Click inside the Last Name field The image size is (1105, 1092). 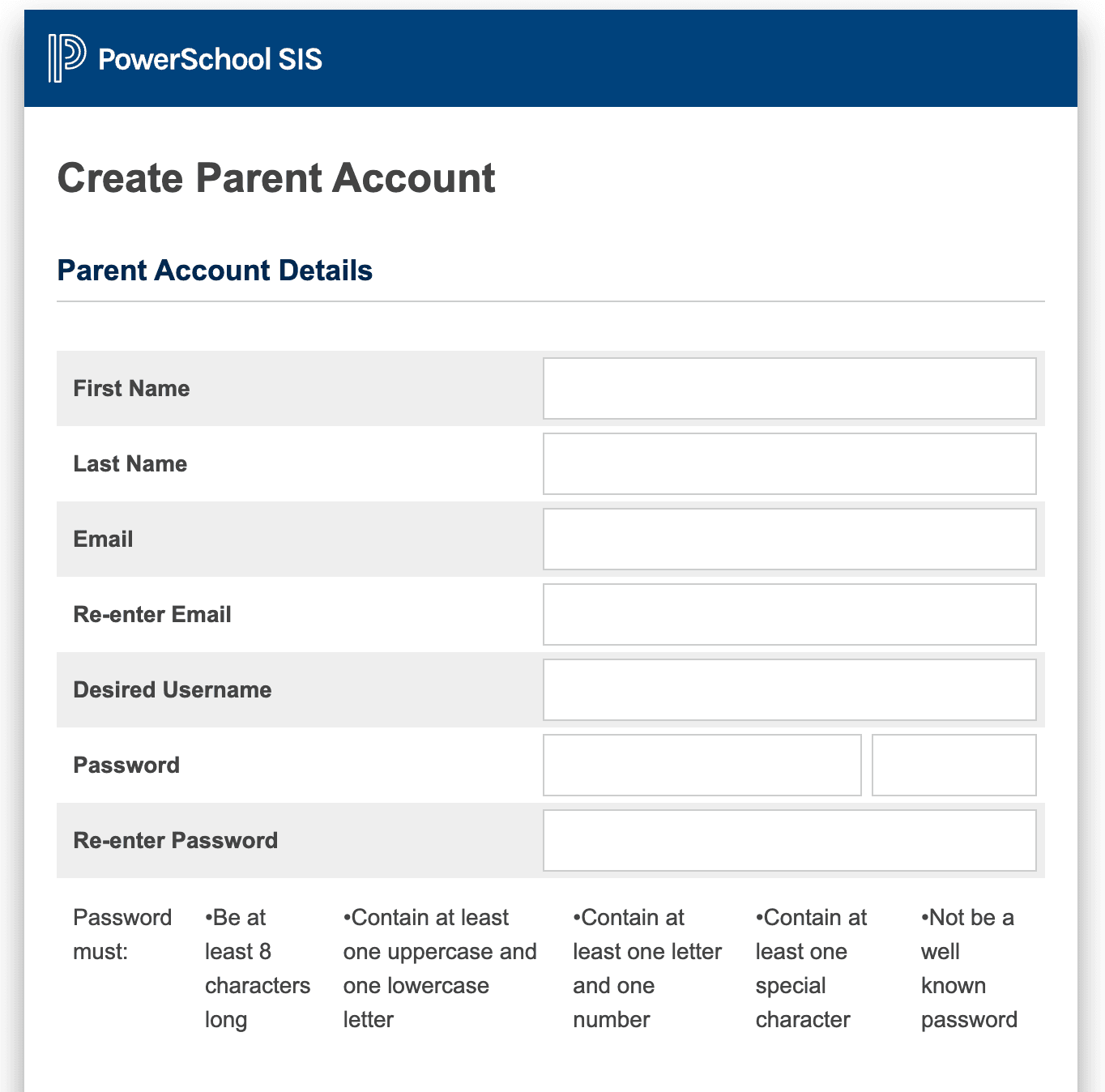pos(789,463)
